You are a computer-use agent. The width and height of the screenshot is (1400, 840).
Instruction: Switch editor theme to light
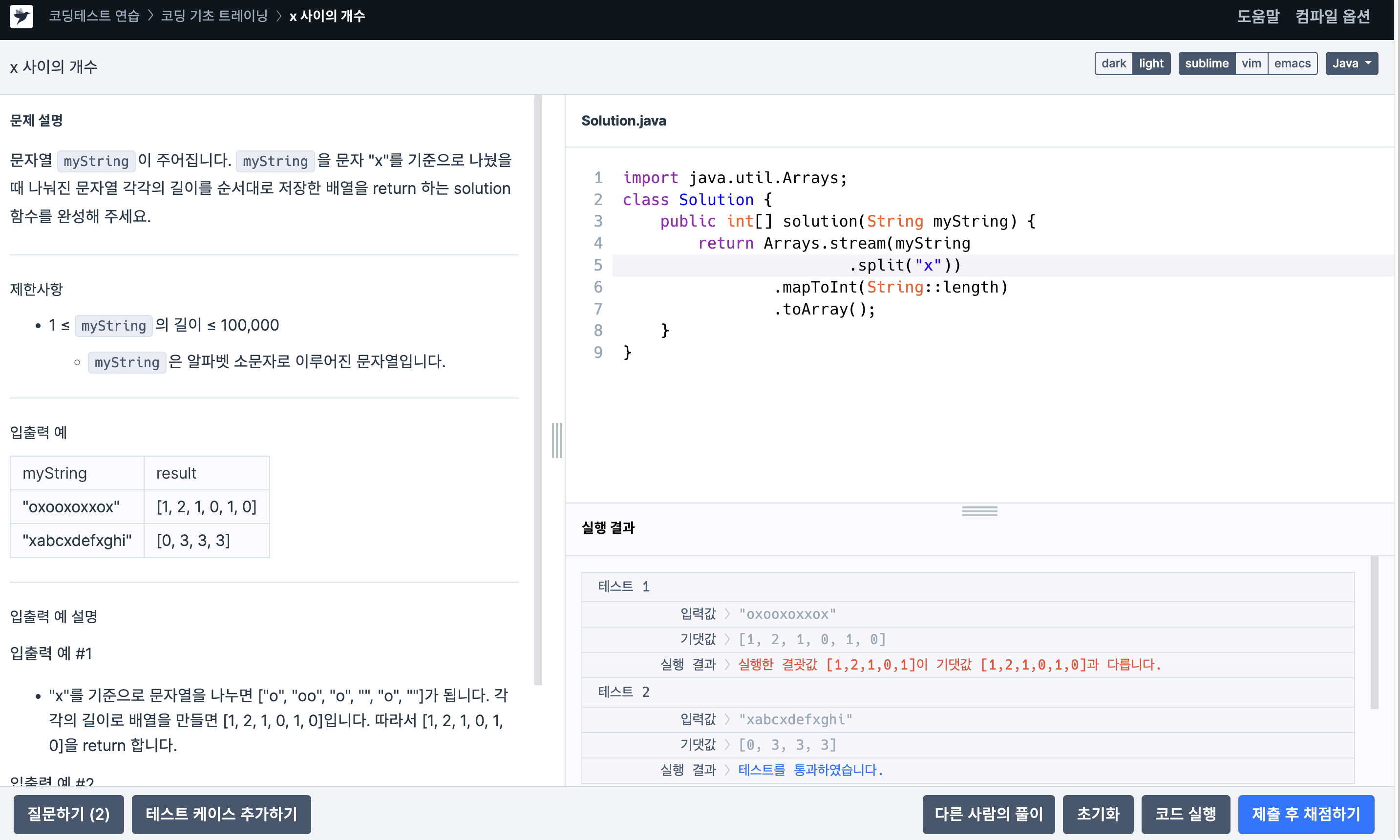click(x=1151, y=63)
